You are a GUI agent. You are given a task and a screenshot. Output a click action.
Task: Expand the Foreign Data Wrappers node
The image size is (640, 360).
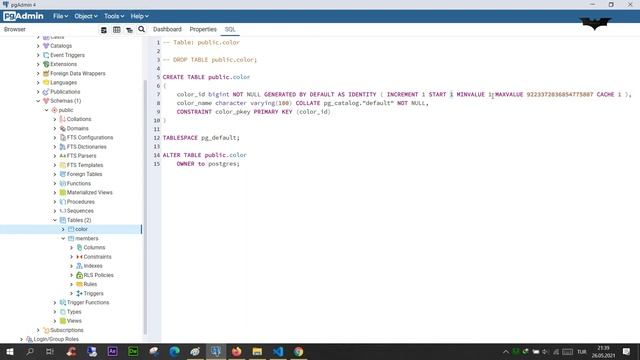click(38, 73)
